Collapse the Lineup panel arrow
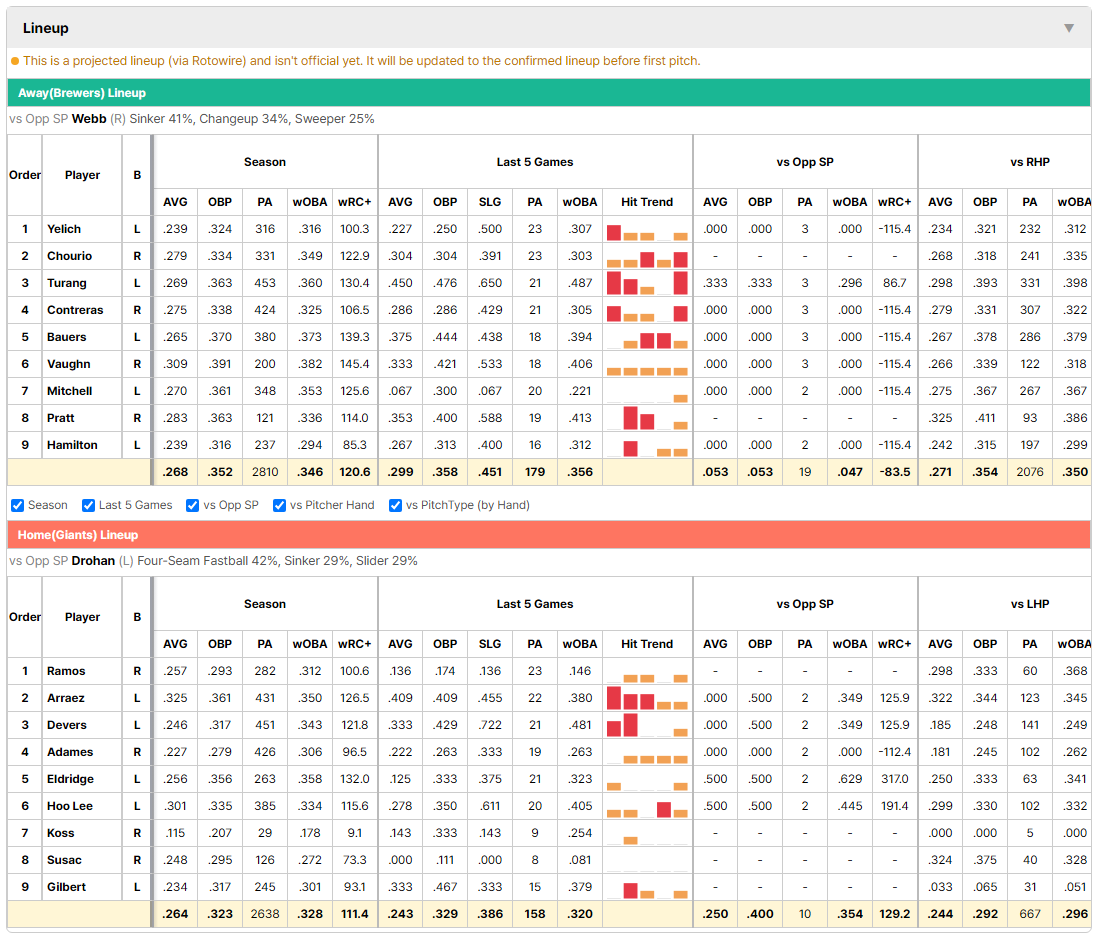The width and height of the screenshot is (1098, 939). [1069, 28]
